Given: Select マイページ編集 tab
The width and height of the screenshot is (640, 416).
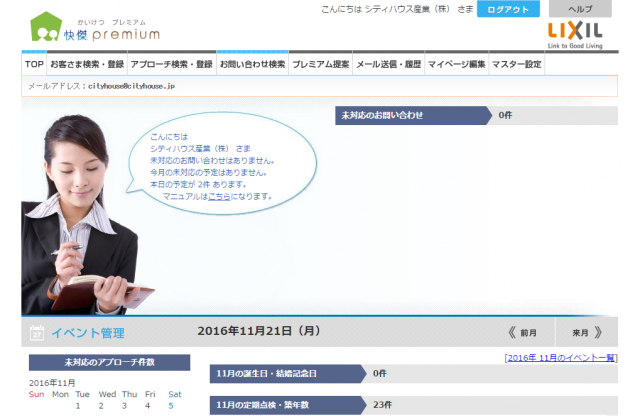Looking at the screenshot, I should pyautogui.click(x=456, y=64).
